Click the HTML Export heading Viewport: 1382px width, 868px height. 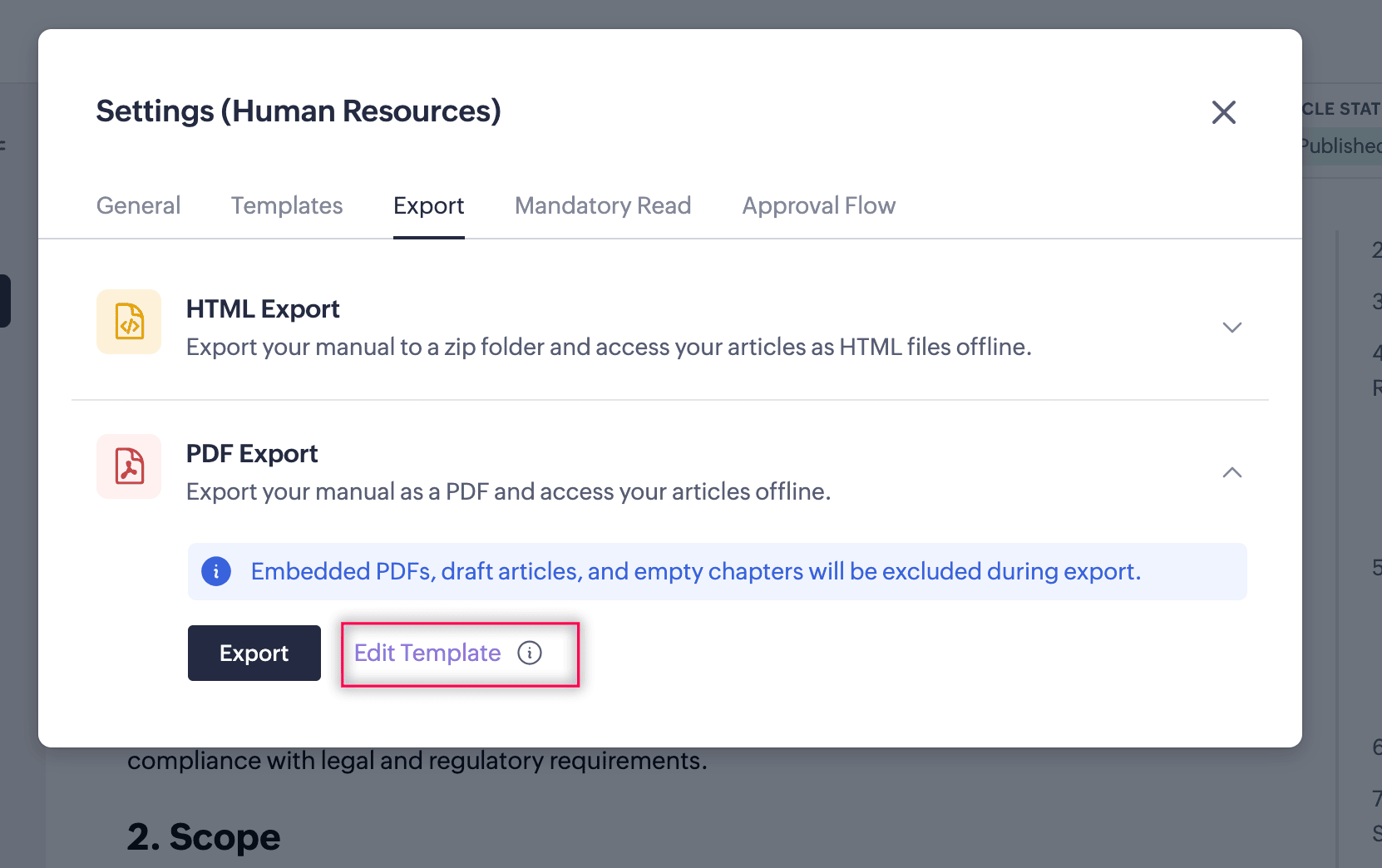(x=263, y=309)
